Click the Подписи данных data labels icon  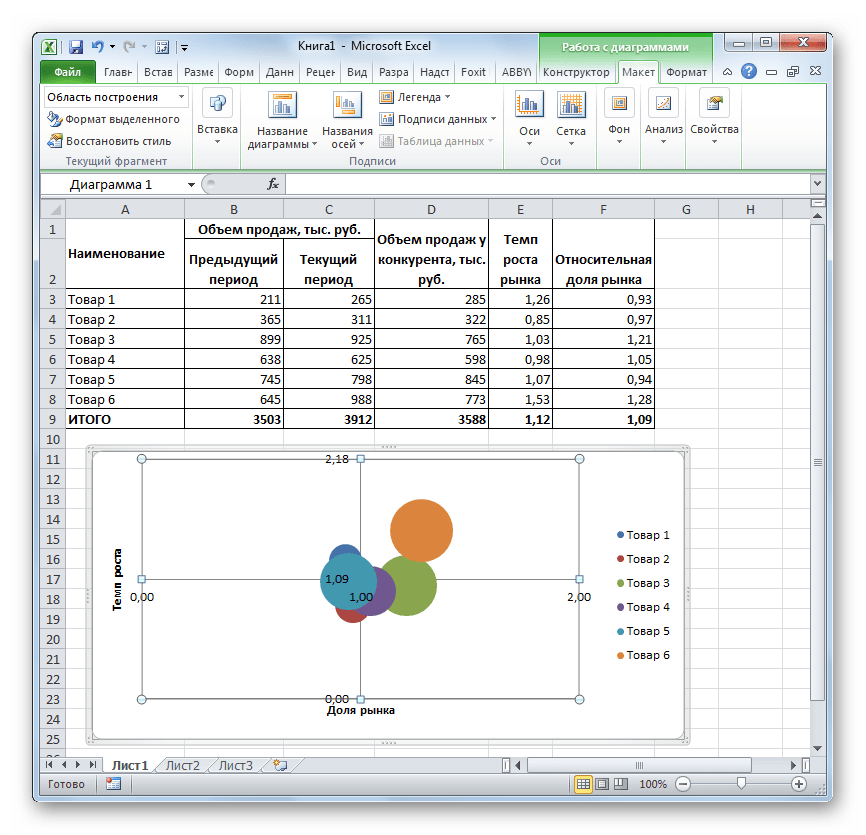386,119
